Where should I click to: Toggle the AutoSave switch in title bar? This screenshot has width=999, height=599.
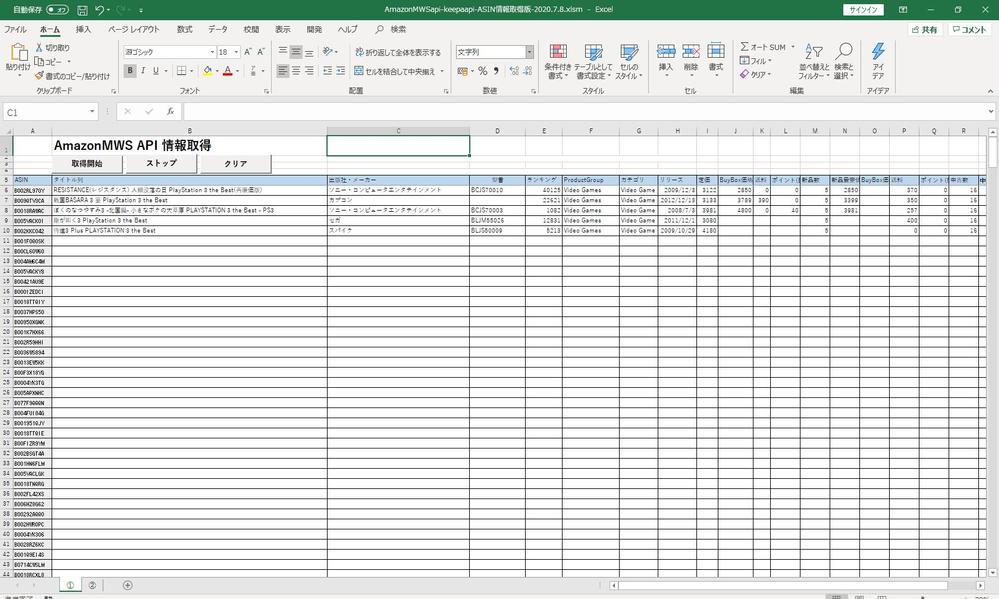coord(57,10)
